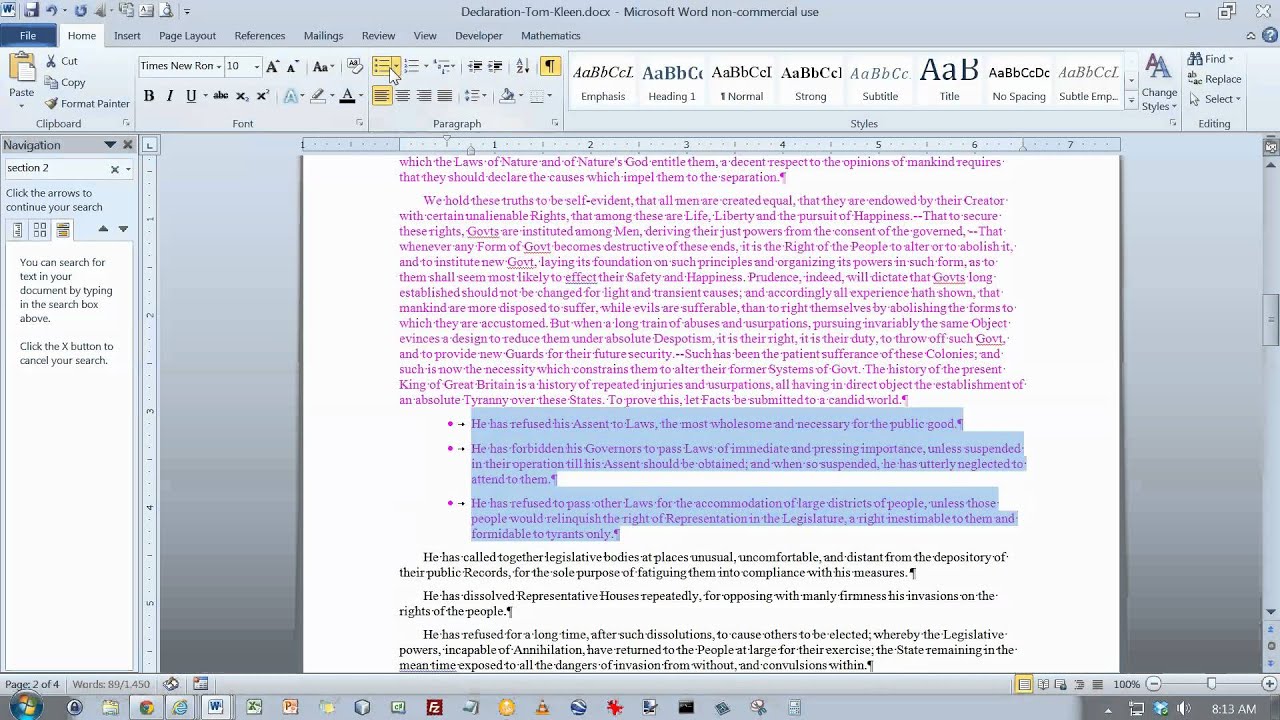The height and width of the screenshot is (720, 1280).
Task: Toggle the Bullets list button
Action: (381, 66)
